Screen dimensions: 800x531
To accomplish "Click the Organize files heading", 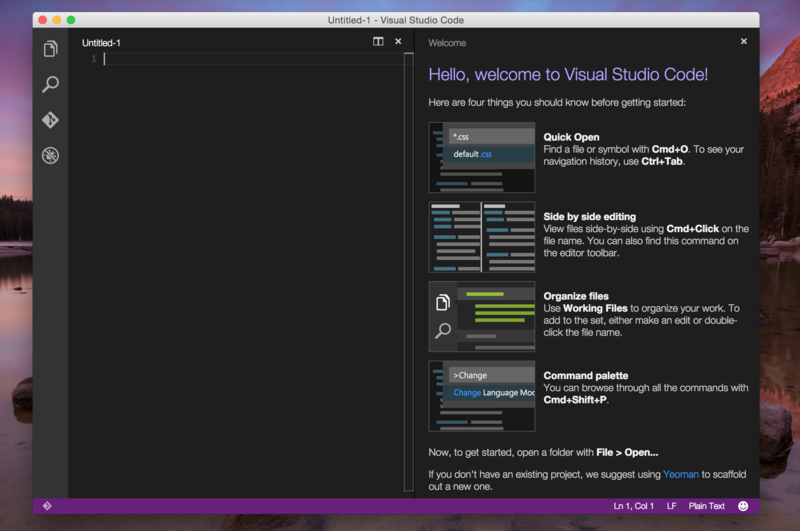I will coord(576,296).
